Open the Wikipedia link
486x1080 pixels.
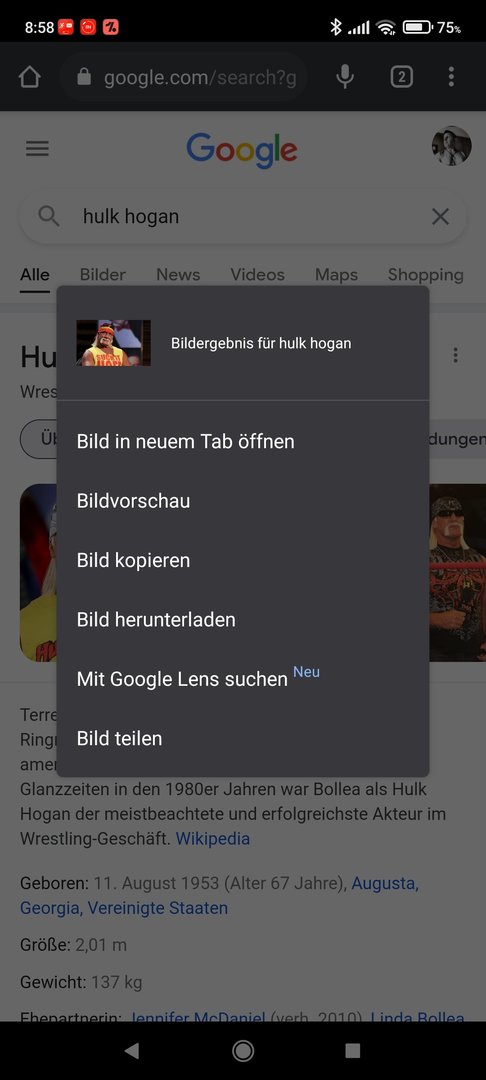click(x=213, y=838)
